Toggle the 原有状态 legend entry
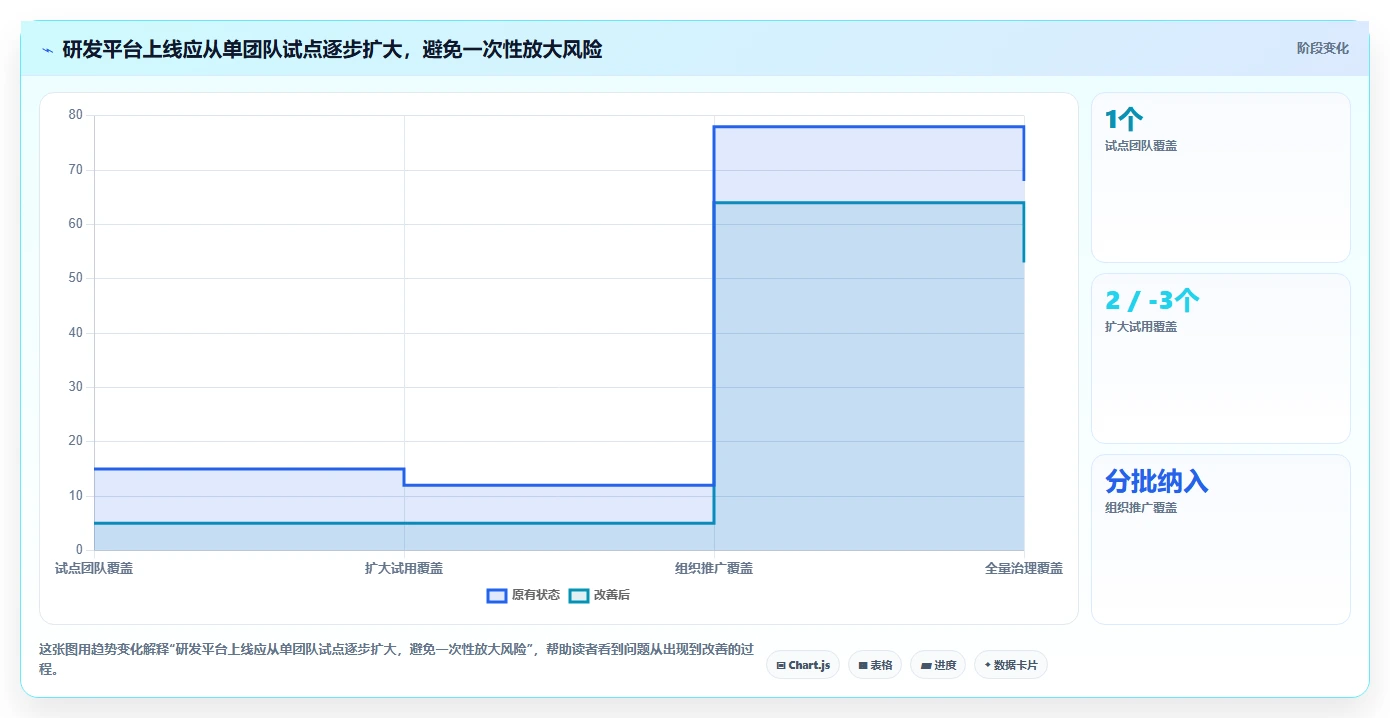 click(x=523, y=595)
